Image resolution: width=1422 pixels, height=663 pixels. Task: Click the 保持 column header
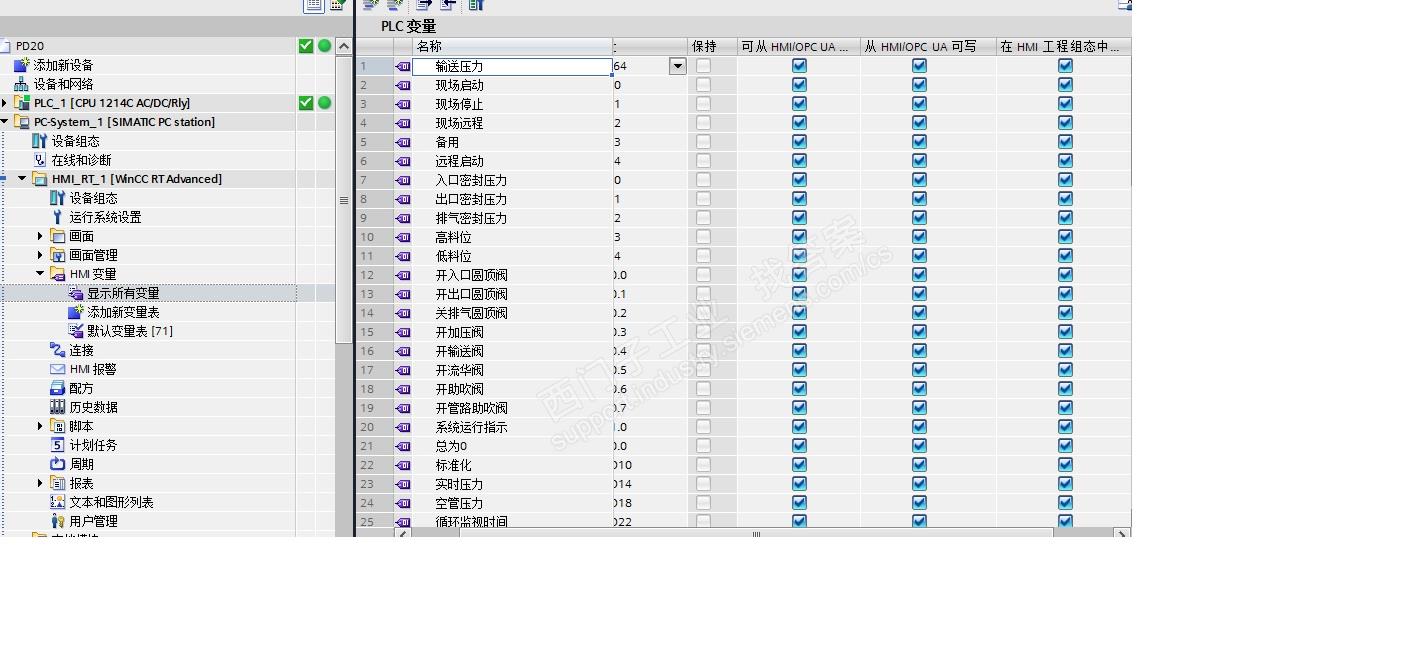pos(712,46)
